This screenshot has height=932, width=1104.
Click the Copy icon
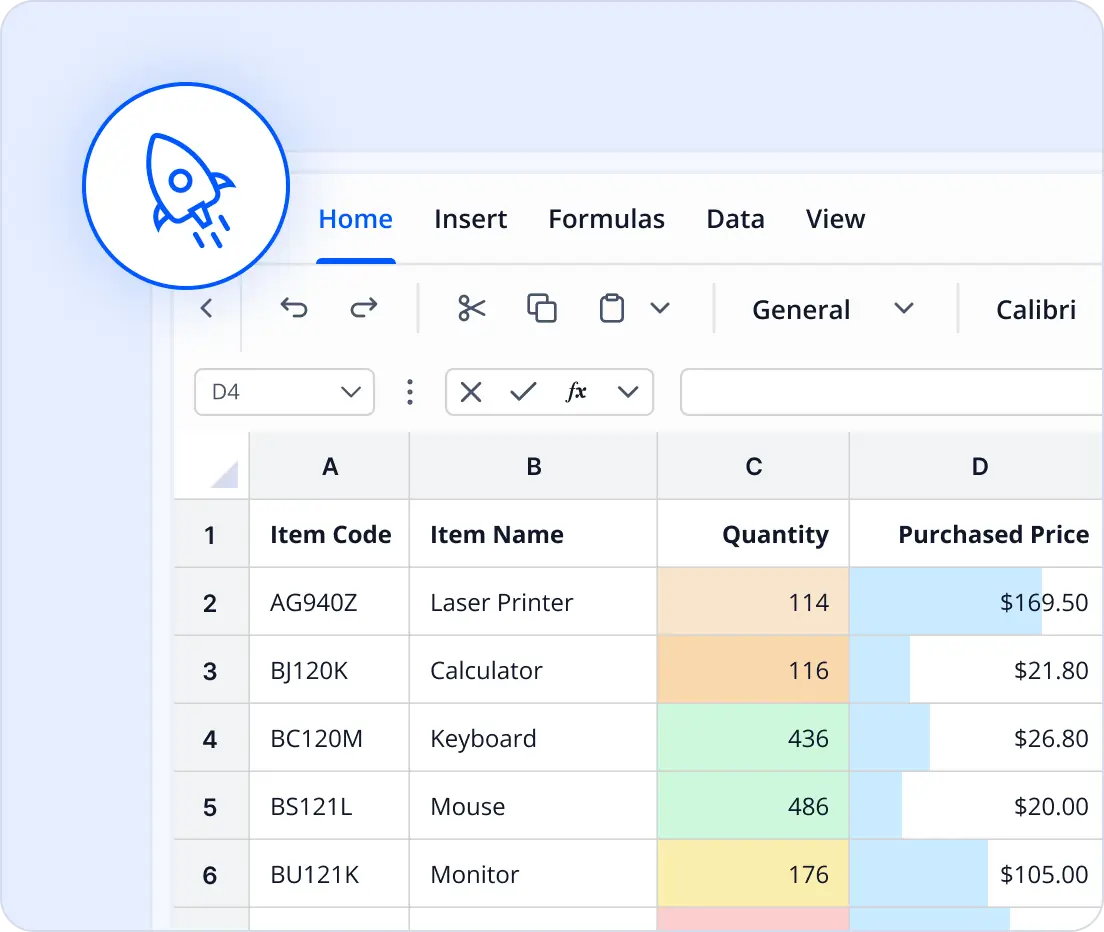coord(541,308)
